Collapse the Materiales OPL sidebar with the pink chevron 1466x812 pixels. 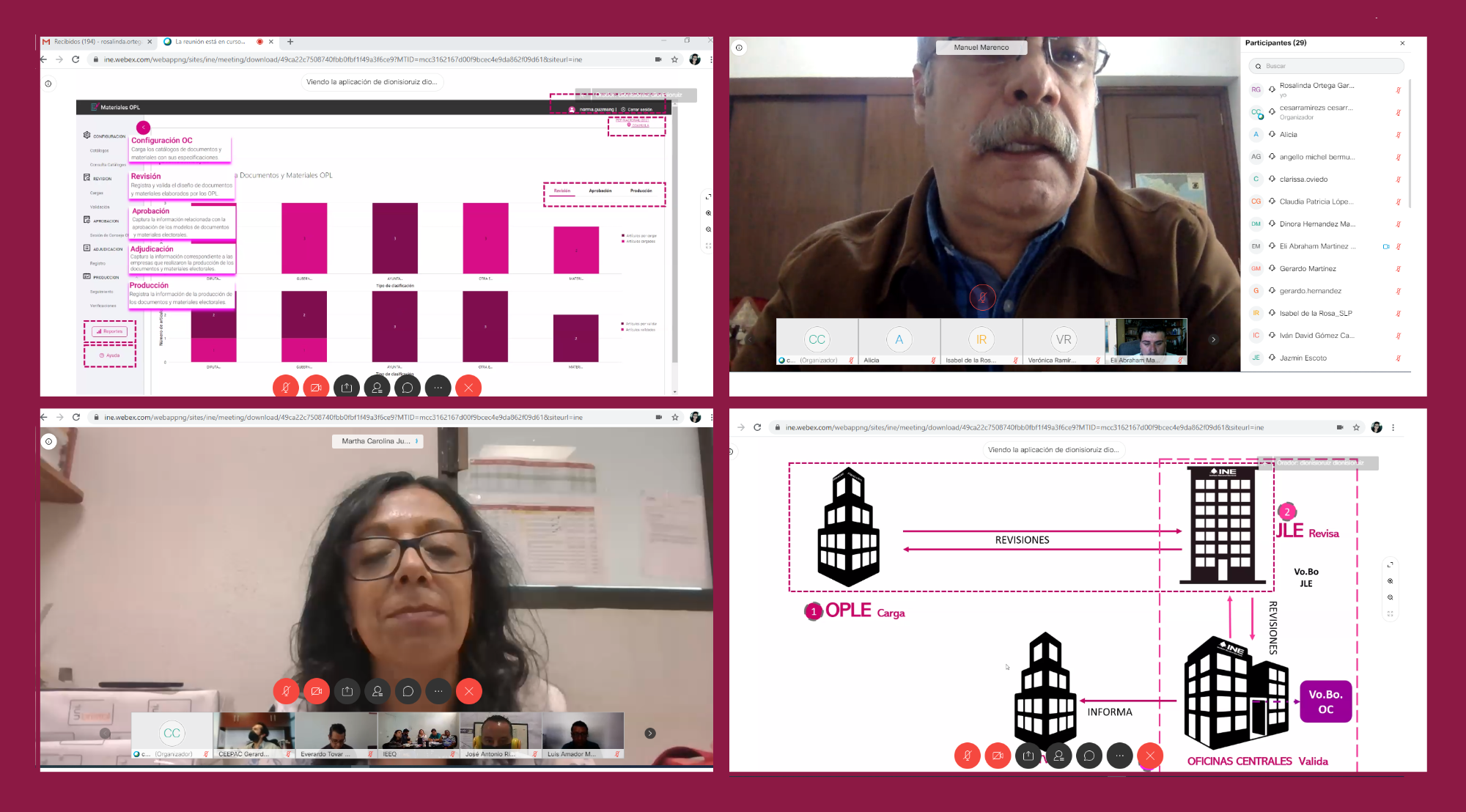[x=144, y=128]
